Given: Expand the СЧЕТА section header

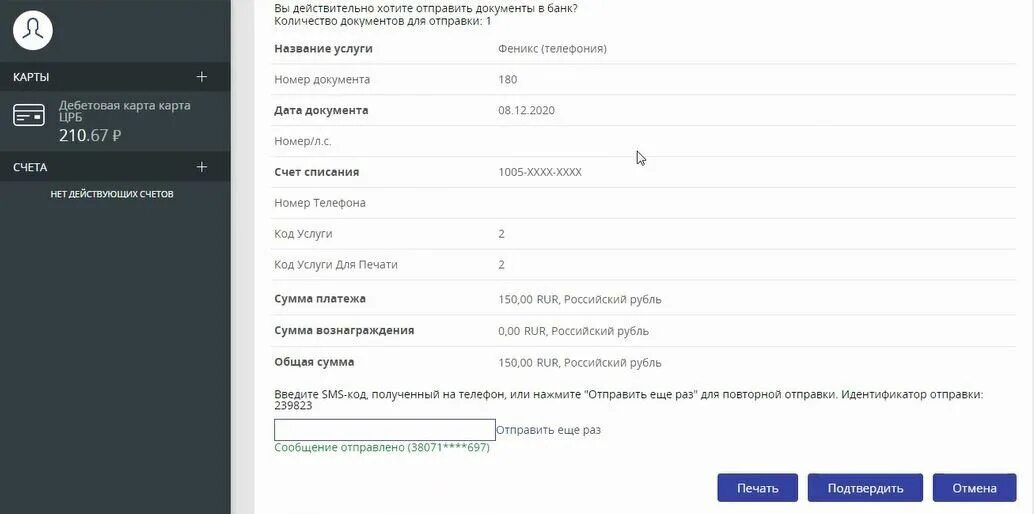Looking at the screenshot, I should pos(115,167).
